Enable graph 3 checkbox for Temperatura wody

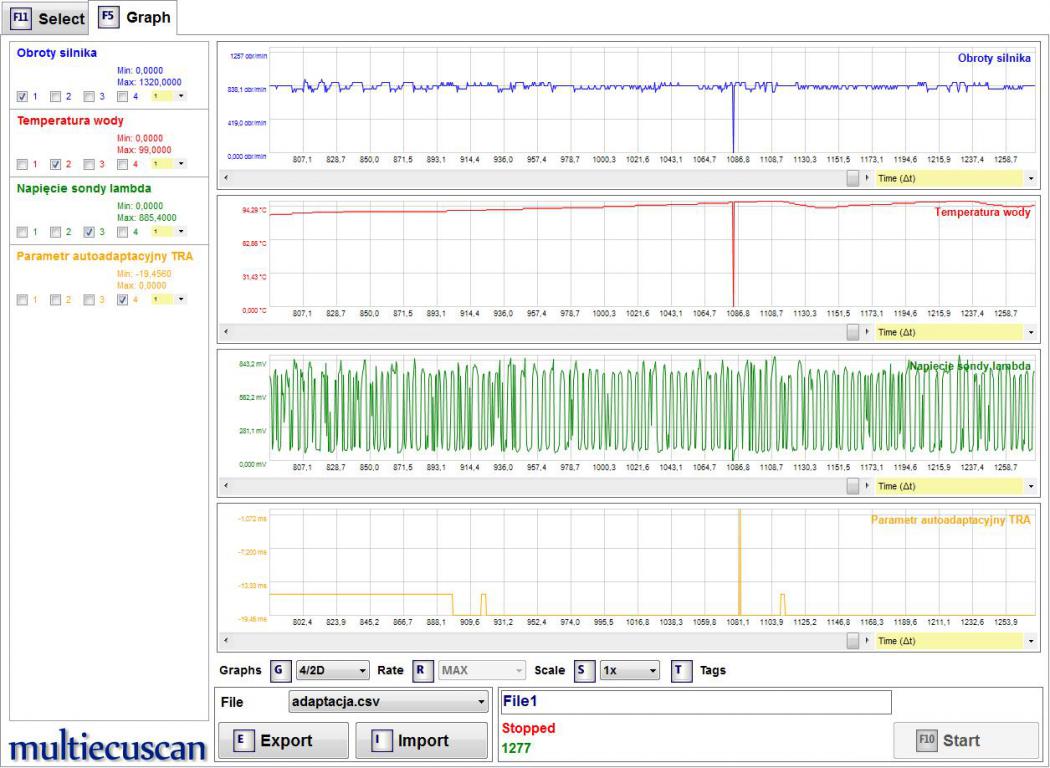tap(89, 164)
